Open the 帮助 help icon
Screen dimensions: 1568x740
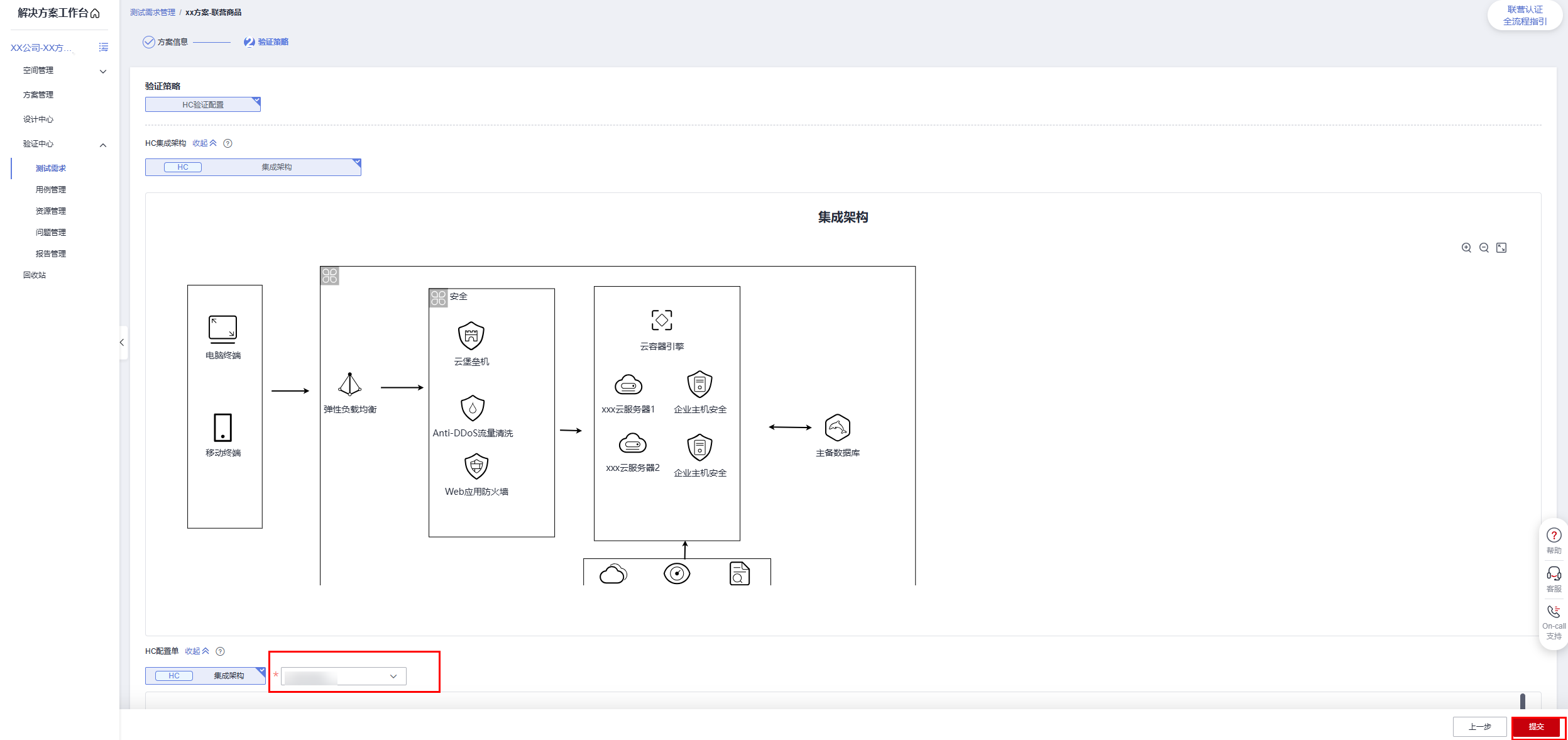click(x=1554, y=540)
